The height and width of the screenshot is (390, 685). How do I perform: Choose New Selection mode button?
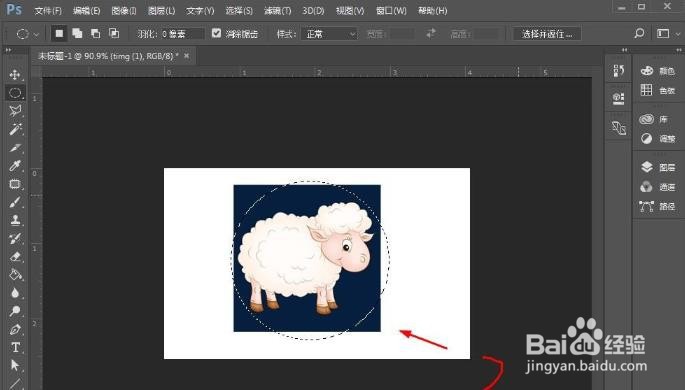(59, 33)
